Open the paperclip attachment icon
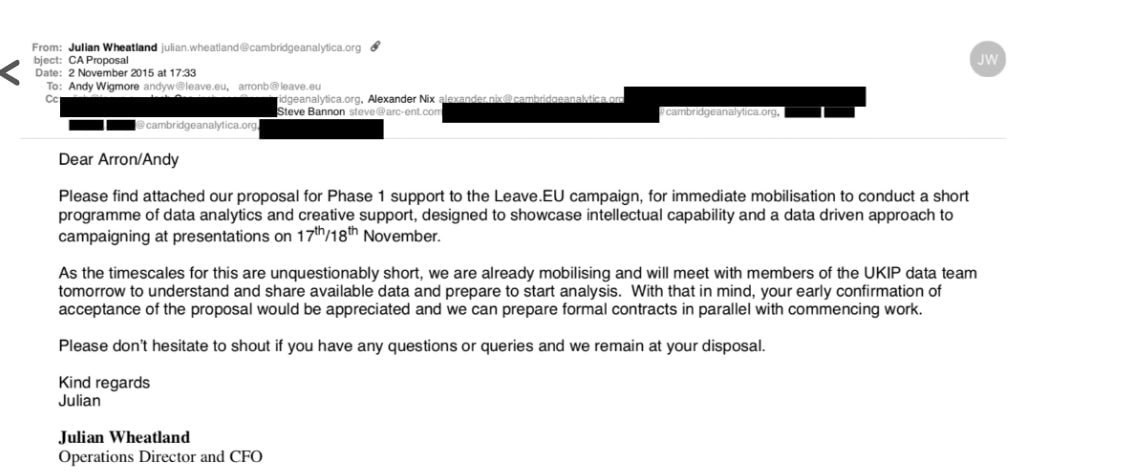The height and width of the screenshot is (476, 1122). pos(375,47)
